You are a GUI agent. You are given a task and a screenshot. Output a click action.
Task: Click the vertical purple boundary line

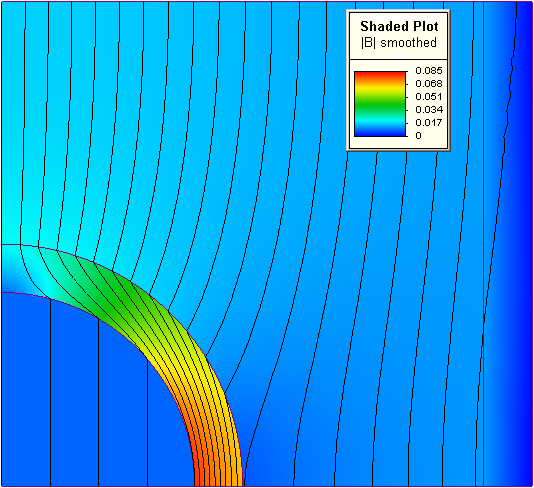[484, 238]
